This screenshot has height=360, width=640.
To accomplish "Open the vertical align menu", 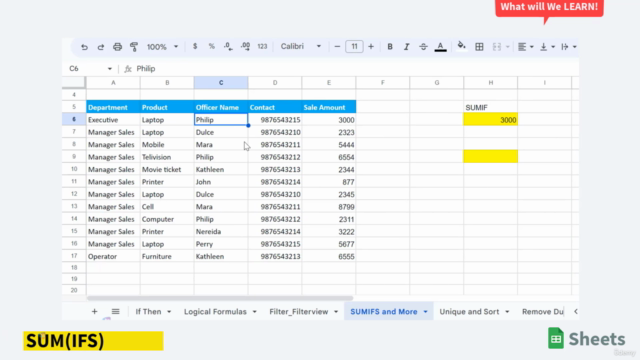I will tap(547, 47).
